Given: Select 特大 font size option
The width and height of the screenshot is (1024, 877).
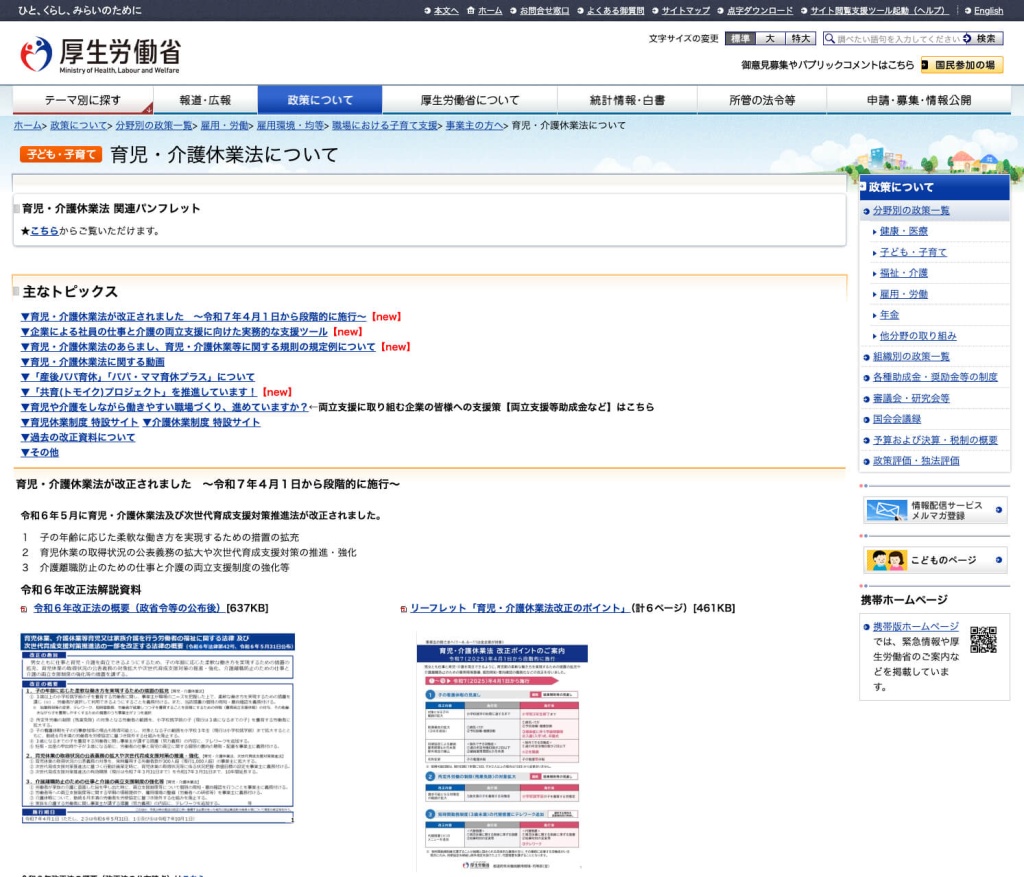Looking at the screenshot, I should (x=801, y=39).
